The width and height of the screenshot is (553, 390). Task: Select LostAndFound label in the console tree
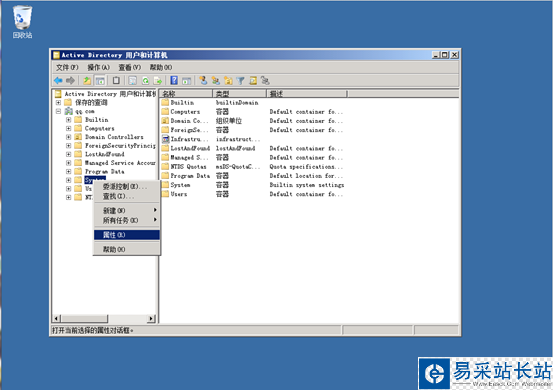coord(104,154)
